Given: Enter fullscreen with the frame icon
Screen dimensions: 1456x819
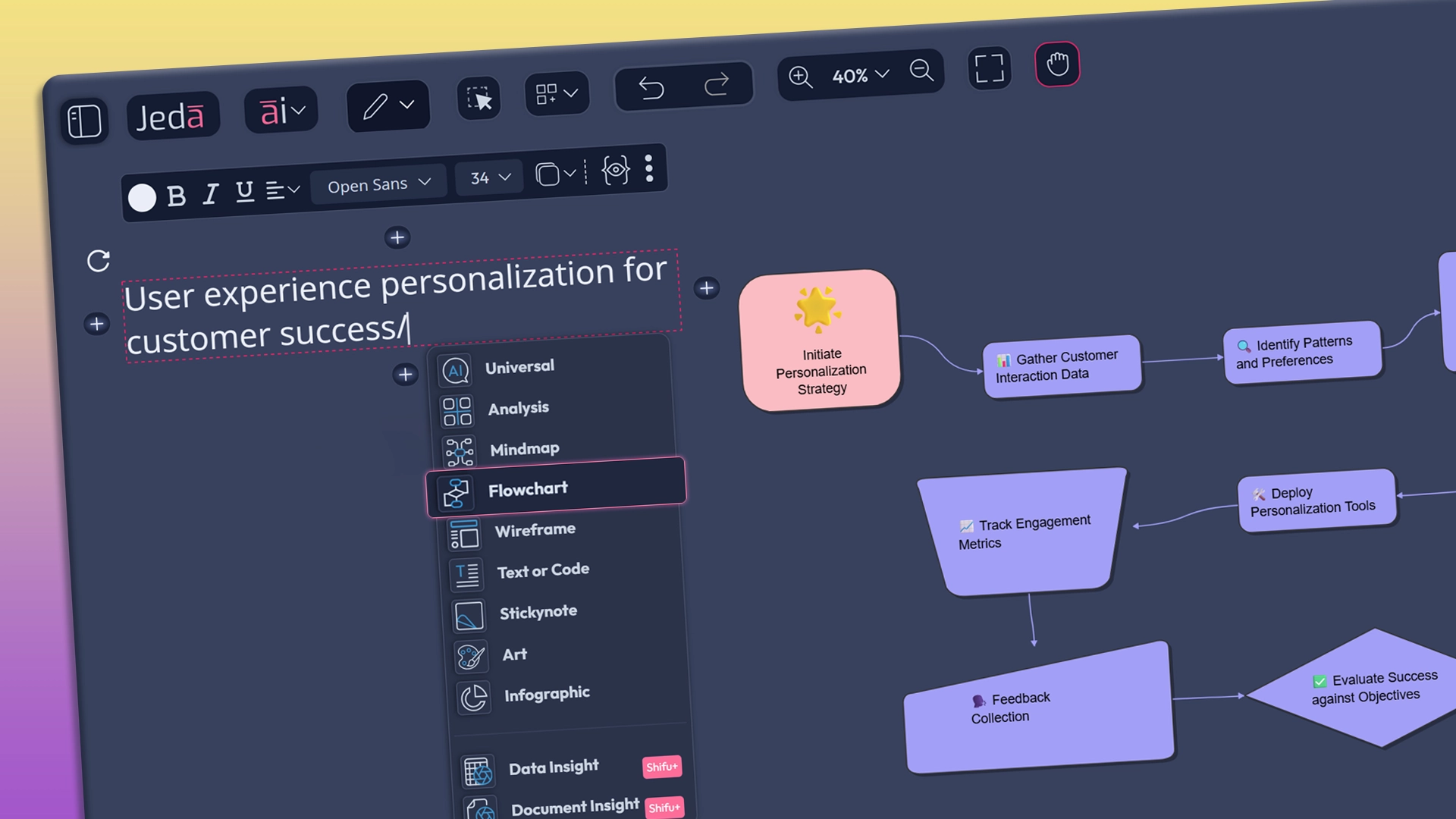Looking at the screenshot, I should [x=989, y=68].
